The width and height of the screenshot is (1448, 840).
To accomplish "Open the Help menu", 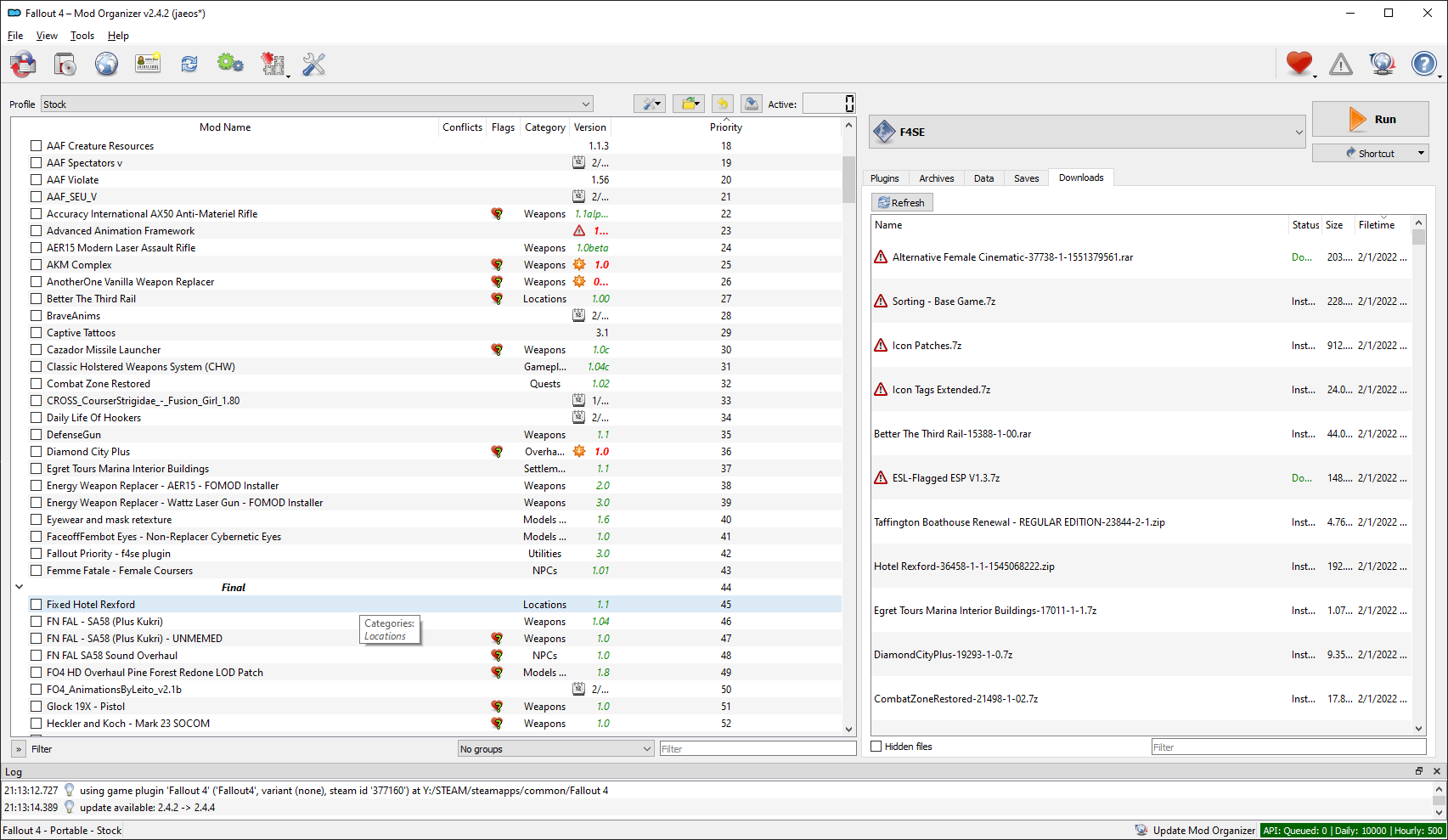I will tap(118, 36).
